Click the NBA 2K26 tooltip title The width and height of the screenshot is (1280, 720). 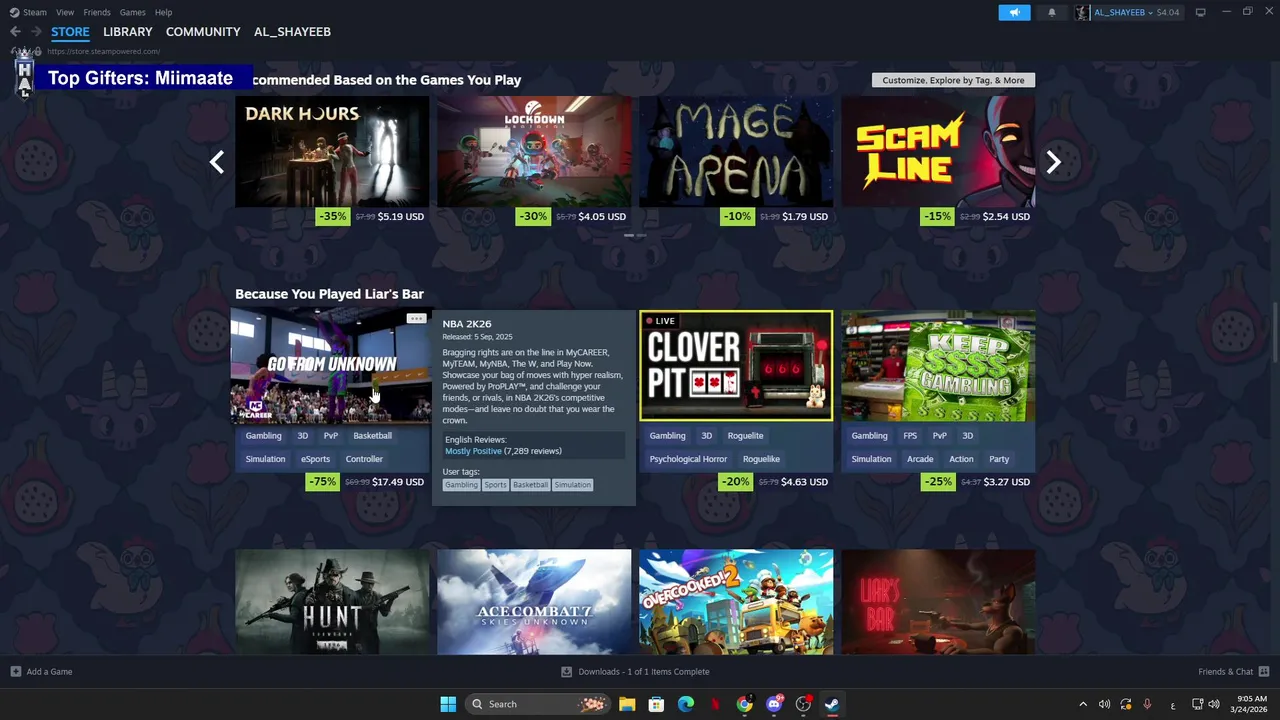pos(467,324)
